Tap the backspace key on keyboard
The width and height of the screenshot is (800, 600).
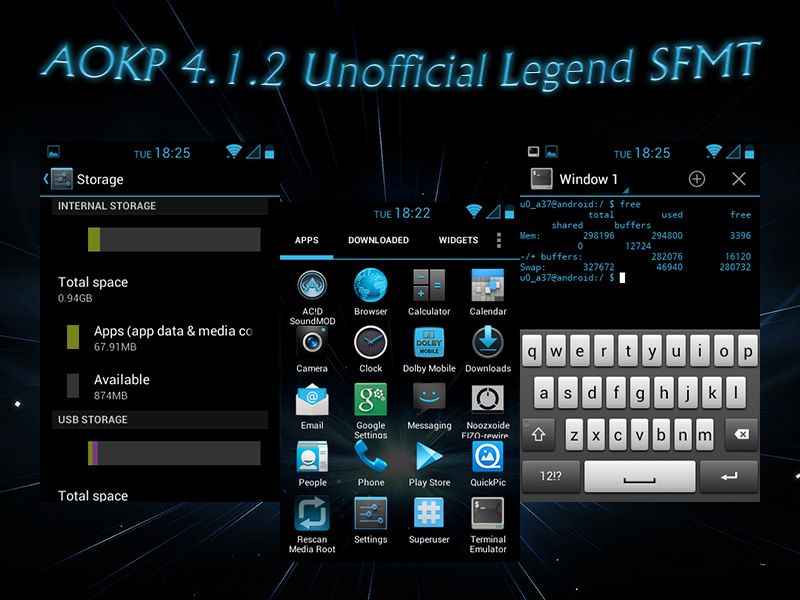tap(741, 435)
